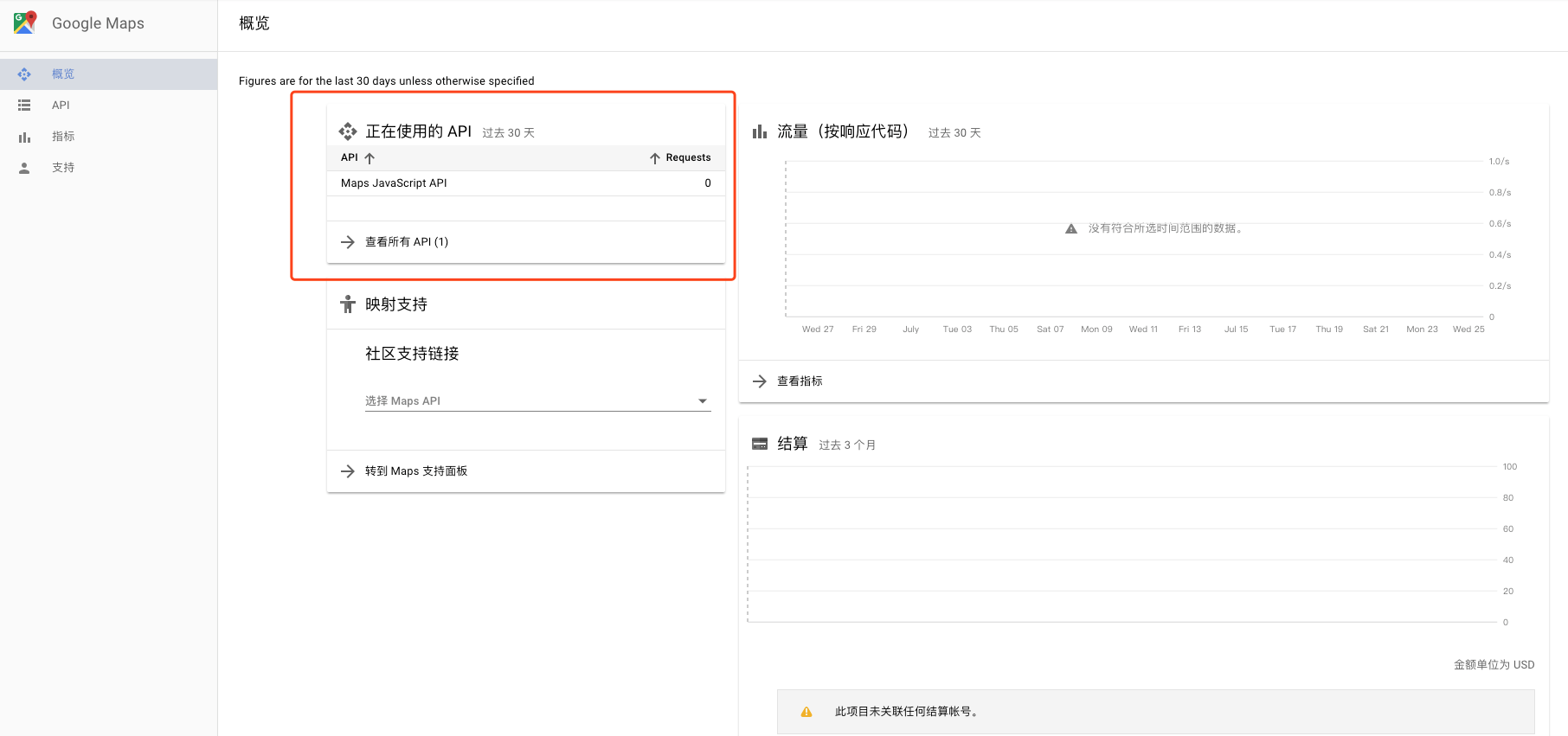
Task: Click the 结算 credit card icon
Action: 760,444
